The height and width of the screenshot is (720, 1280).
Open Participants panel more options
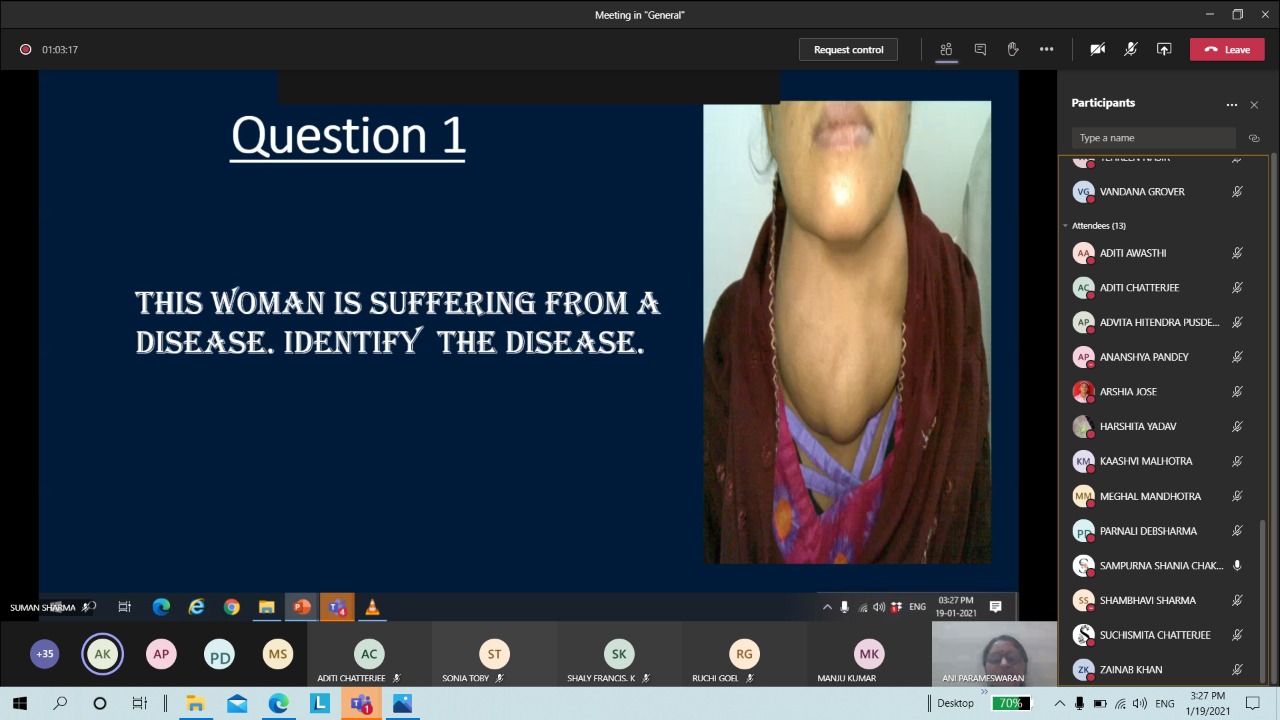(1231, 104)
